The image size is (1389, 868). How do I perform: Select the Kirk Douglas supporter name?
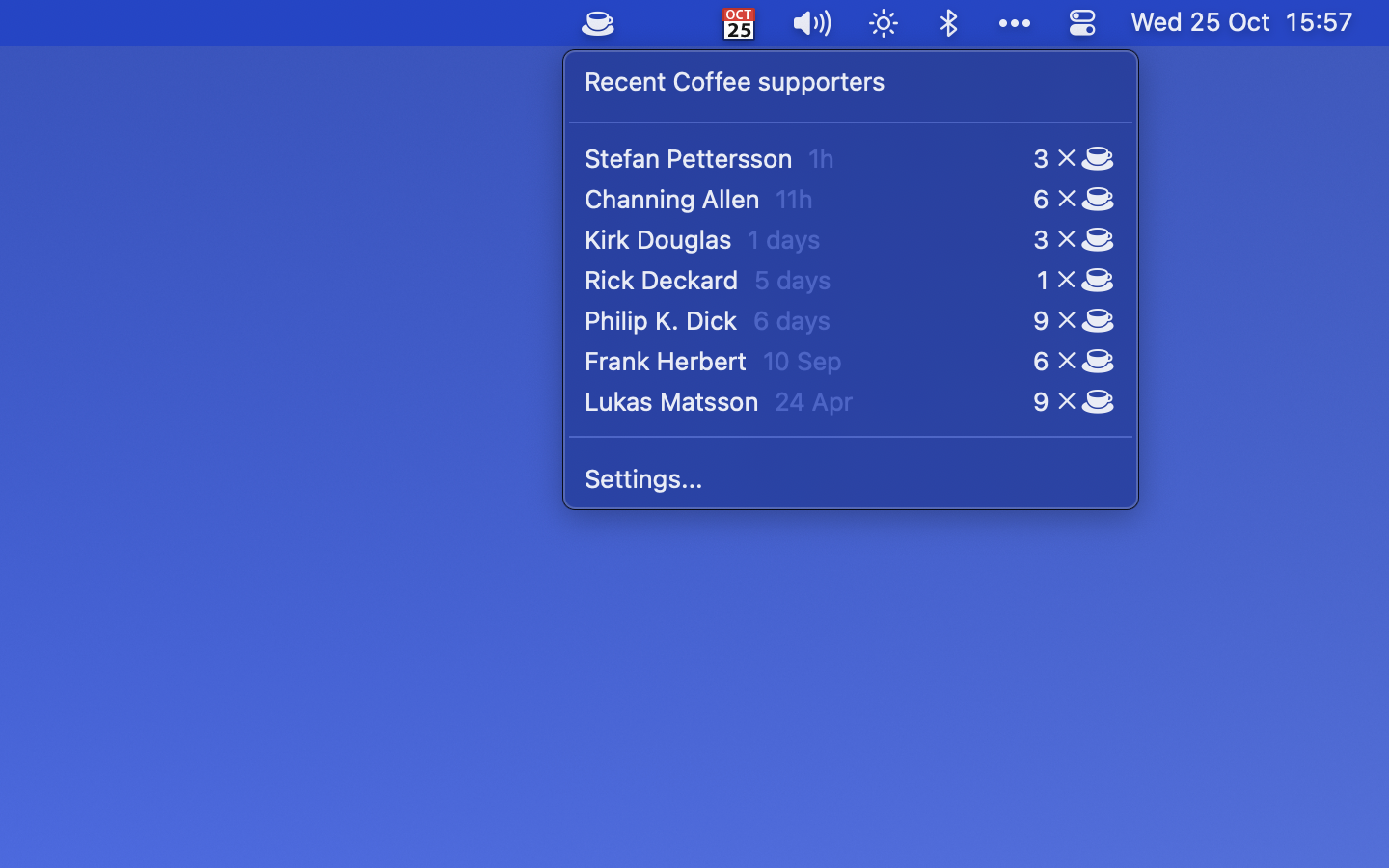(658, 239)
